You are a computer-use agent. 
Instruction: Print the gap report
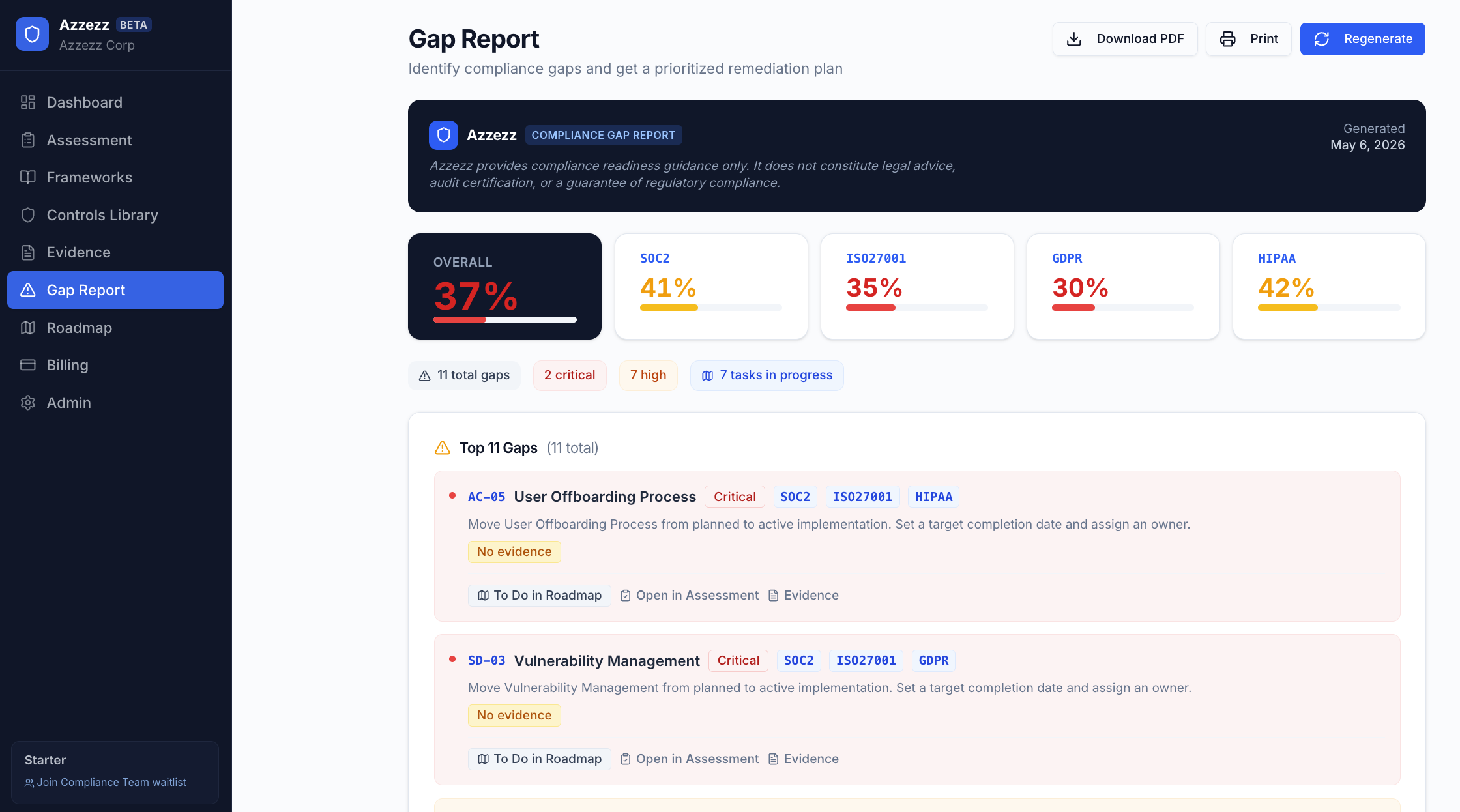1248,39
